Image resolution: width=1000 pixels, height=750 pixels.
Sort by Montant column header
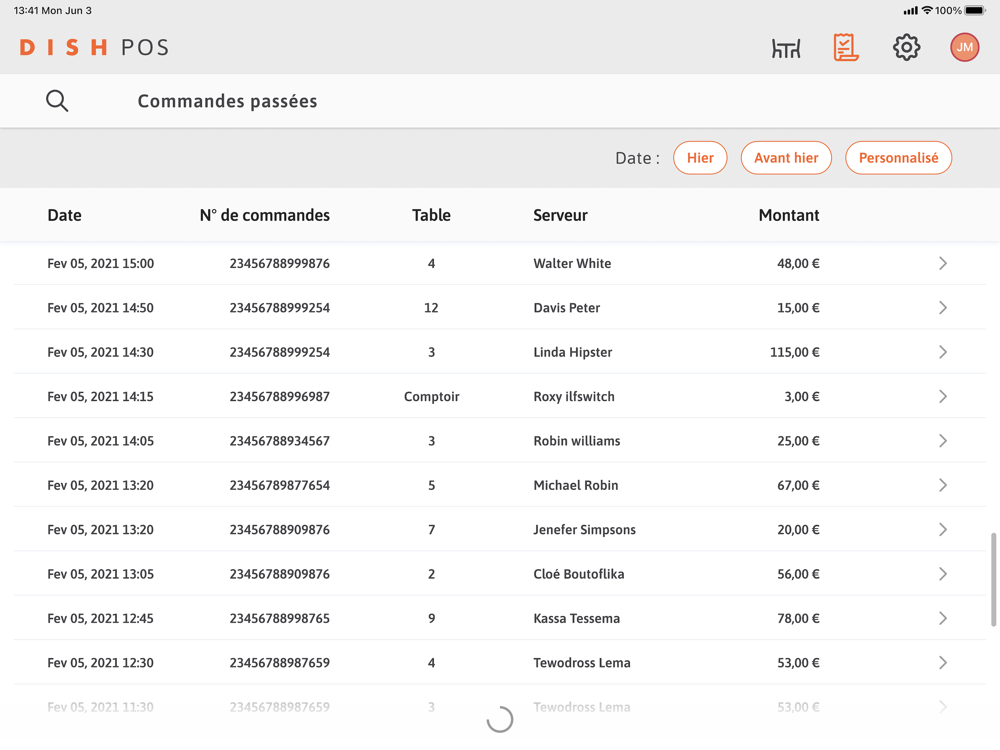tap(788, 215)
